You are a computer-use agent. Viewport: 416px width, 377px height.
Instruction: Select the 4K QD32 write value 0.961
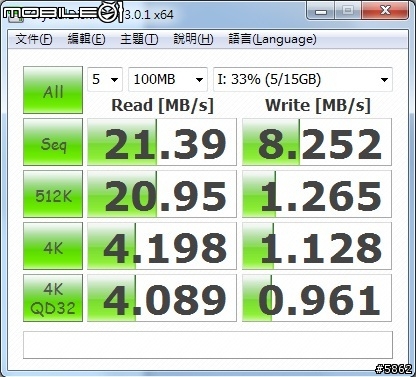click(317, 298)
